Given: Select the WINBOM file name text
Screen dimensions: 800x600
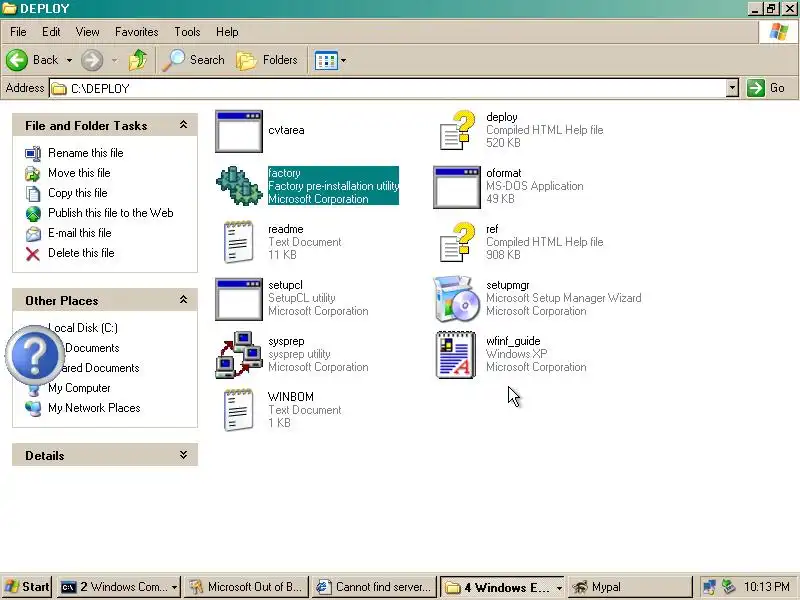Looking at the screenshot, I should pos(291,397).
